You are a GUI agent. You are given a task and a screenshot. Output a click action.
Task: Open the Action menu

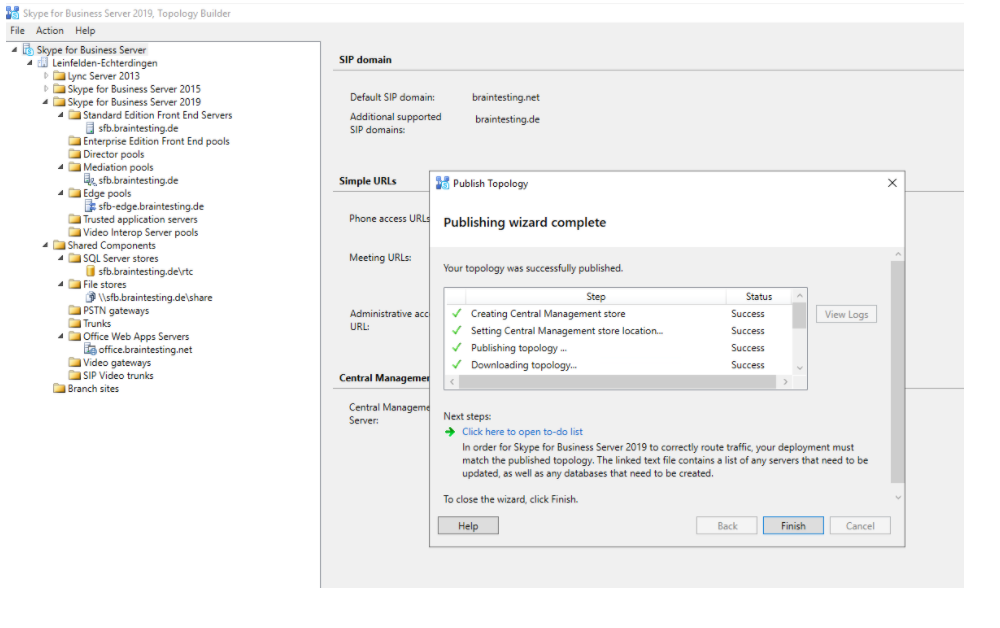tap(50, 31)
